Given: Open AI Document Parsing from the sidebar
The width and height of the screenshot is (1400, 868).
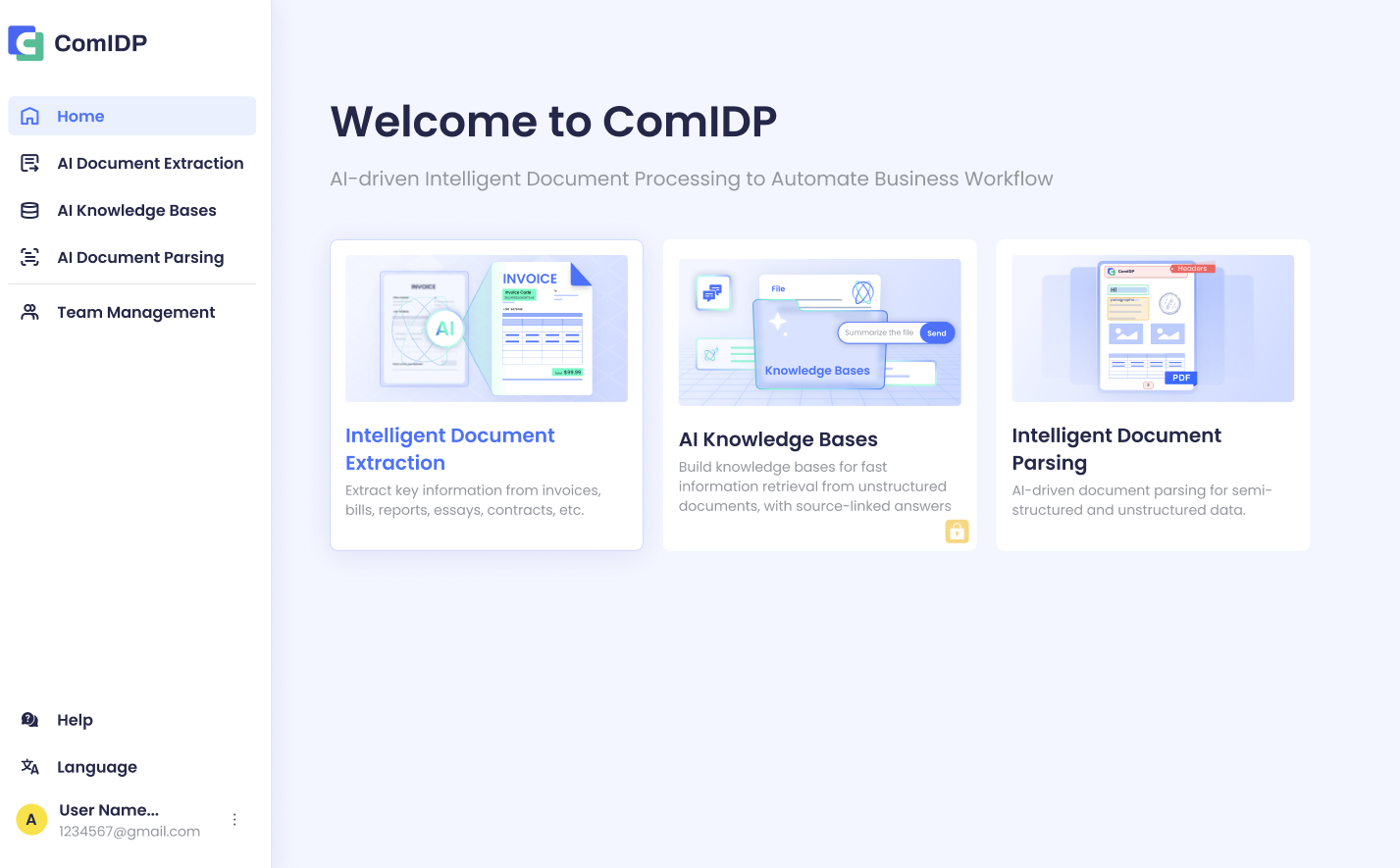Looking at the screenshot, I should point(140,257).
